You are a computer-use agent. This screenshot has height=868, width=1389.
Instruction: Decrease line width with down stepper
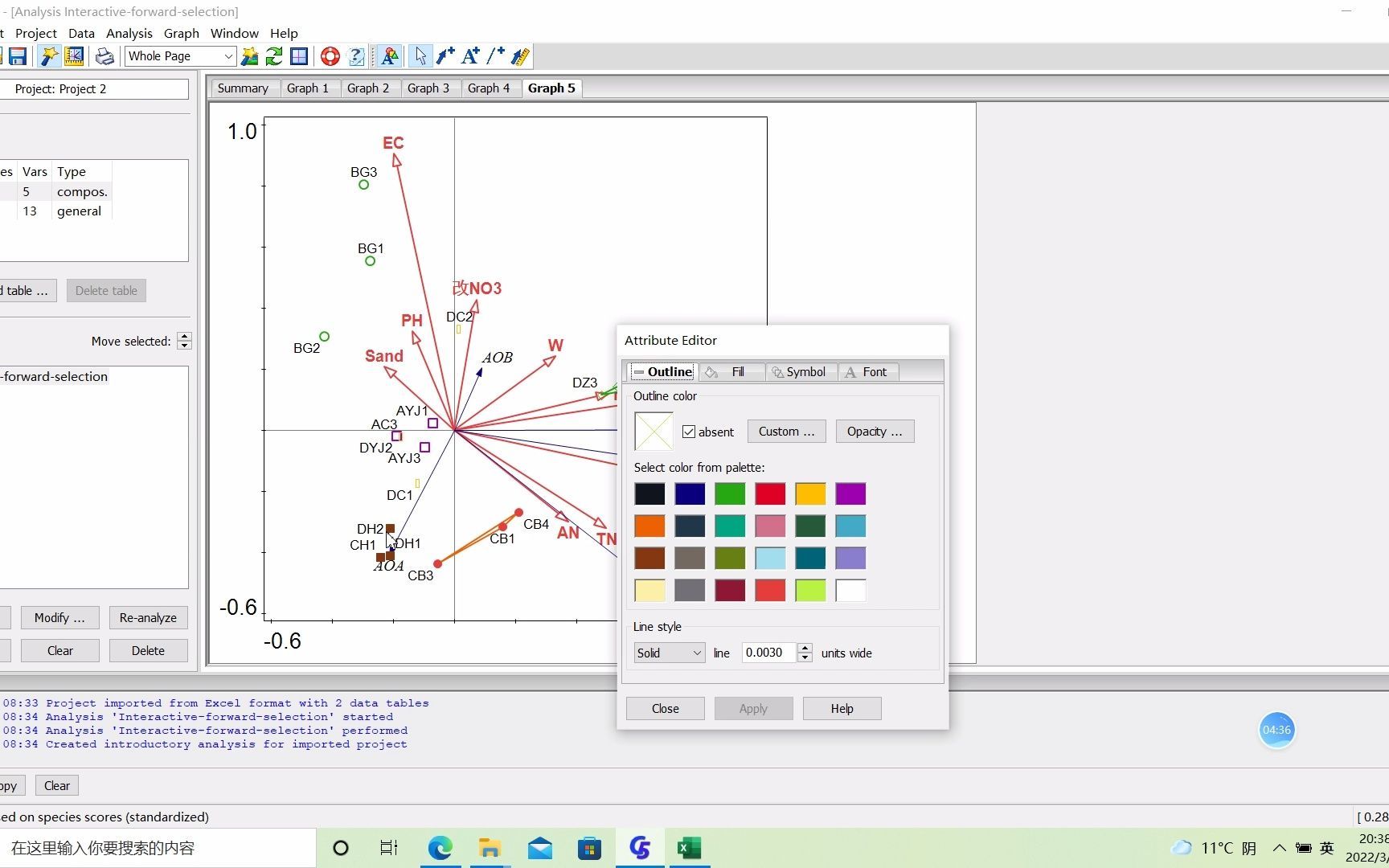805,658
